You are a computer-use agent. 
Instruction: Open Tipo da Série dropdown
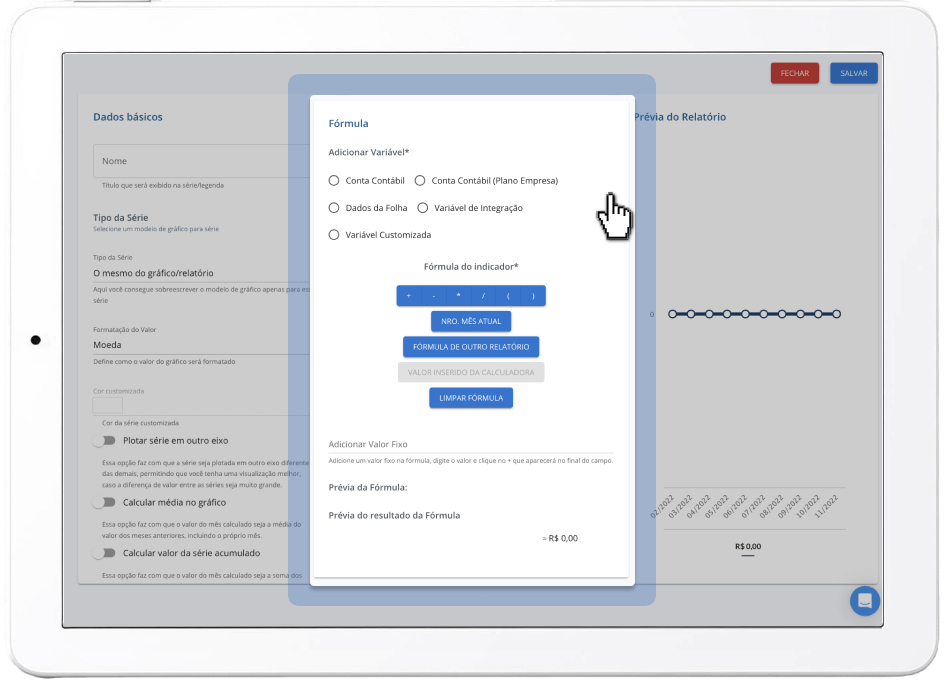[x=201, y=273]
